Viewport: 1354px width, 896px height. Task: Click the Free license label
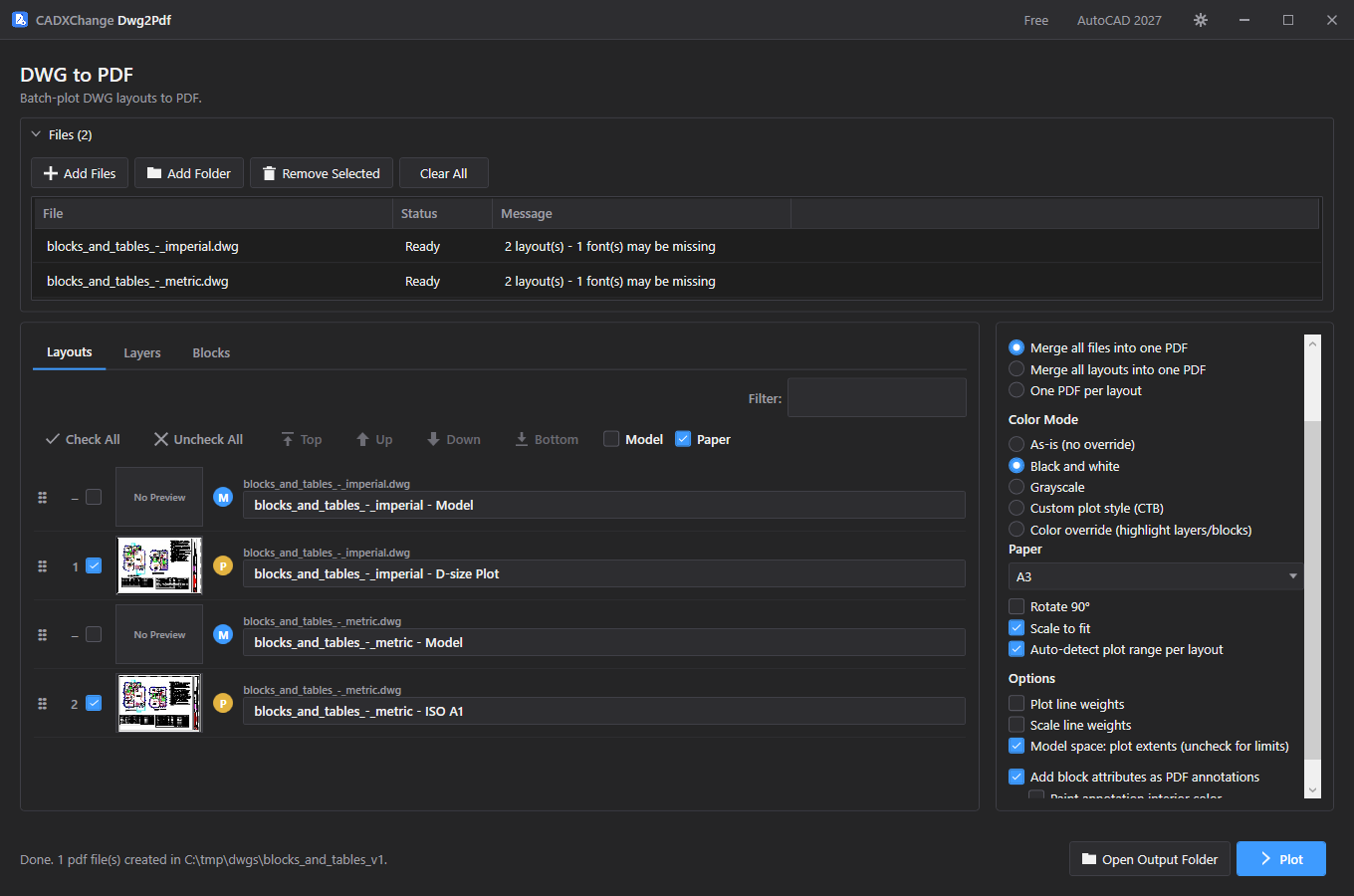click(1036, 20)
